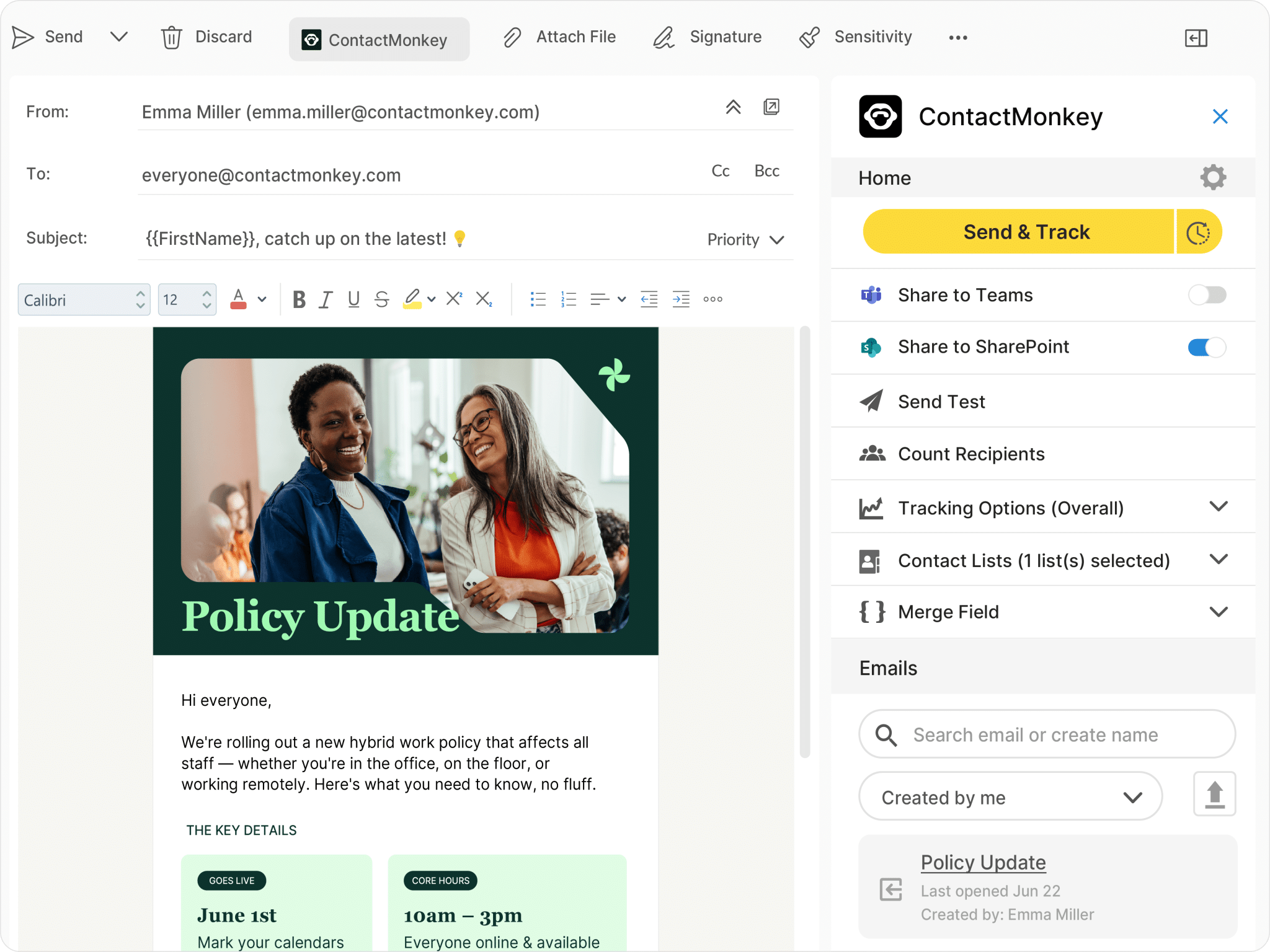The height and width of the screenshot is (952, 1270).
Task: Apply superscript formatting
Action: [x=455, y=299]
